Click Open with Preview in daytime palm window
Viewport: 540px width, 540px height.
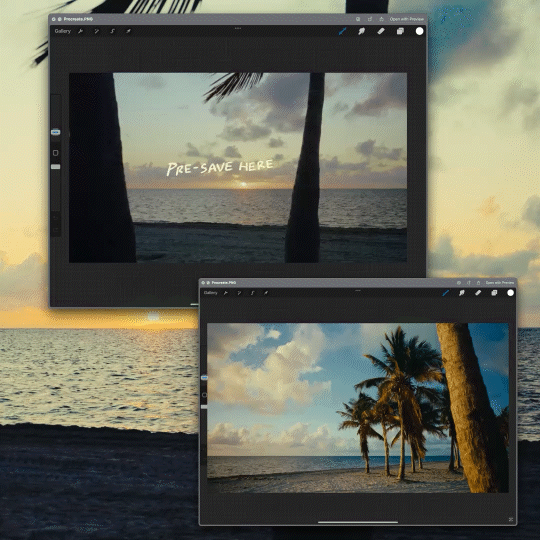click(500, 283)
